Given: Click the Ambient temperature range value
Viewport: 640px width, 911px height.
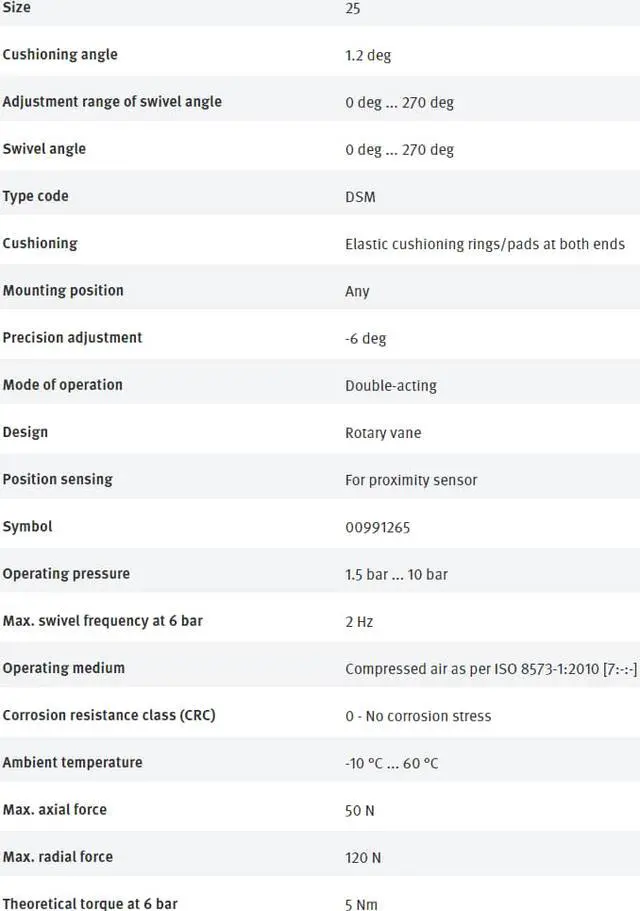Looking at the screenshot, I should point(391,763).
